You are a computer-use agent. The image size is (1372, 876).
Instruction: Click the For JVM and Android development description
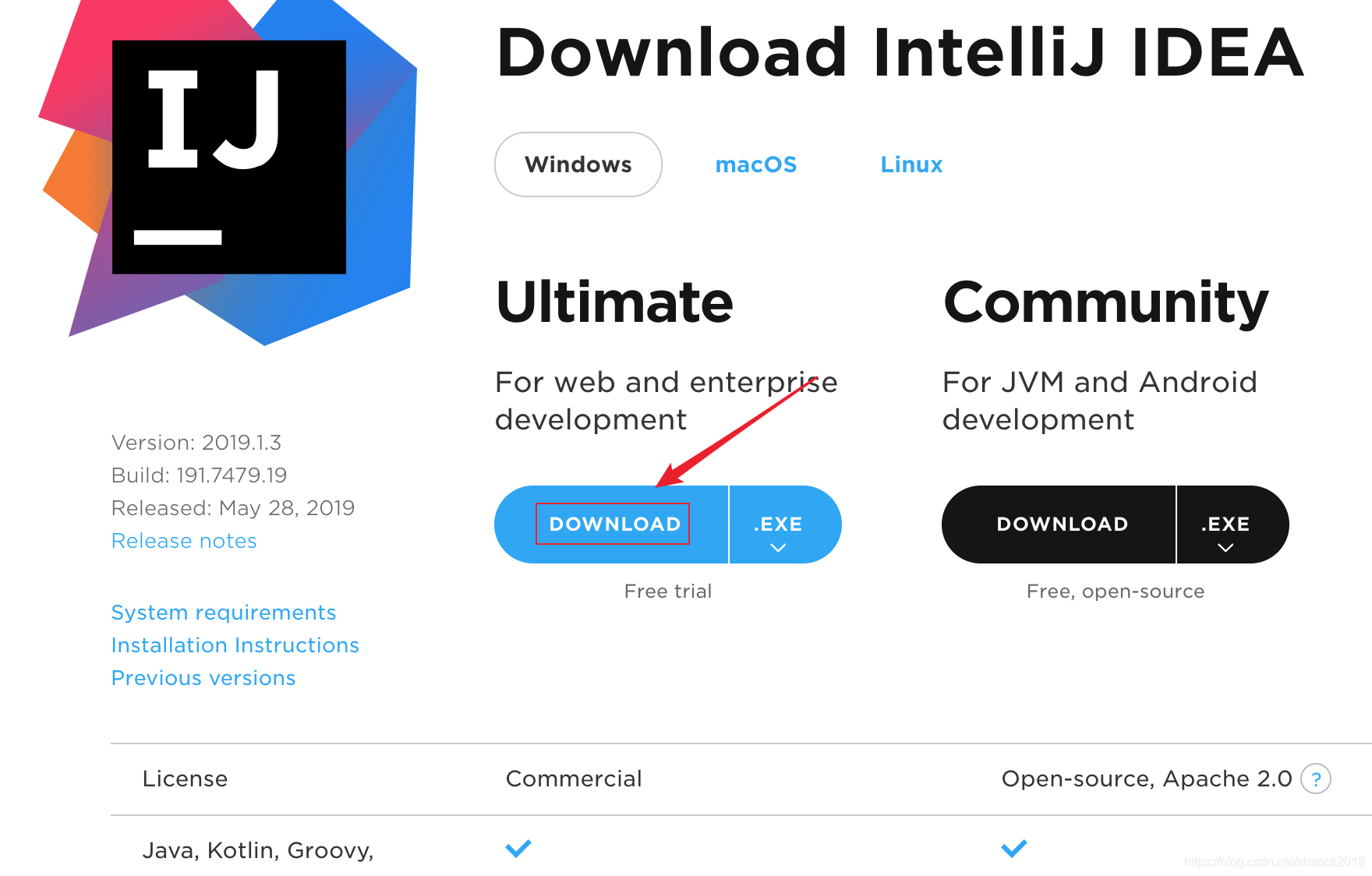[x=1100, y=401]
